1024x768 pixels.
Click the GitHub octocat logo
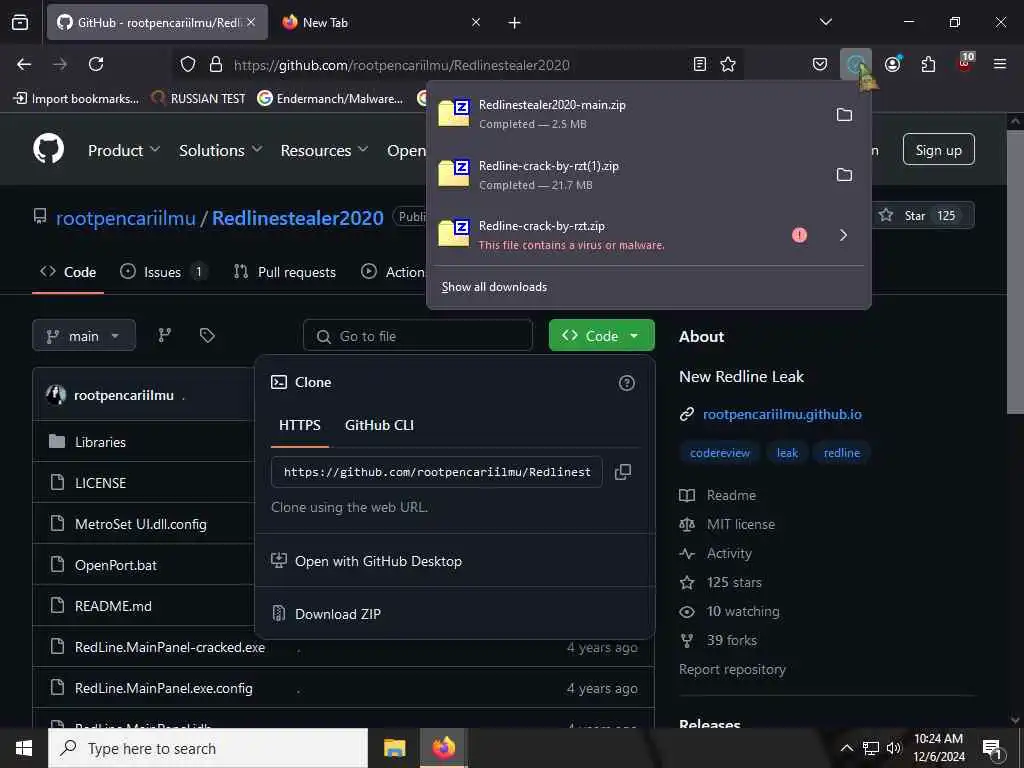(49, 149)
